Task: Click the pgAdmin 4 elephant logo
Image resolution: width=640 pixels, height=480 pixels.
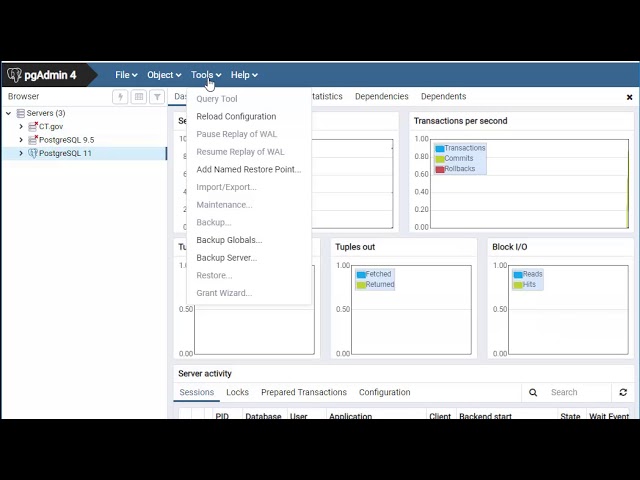Action: click(x=14, y=75)
